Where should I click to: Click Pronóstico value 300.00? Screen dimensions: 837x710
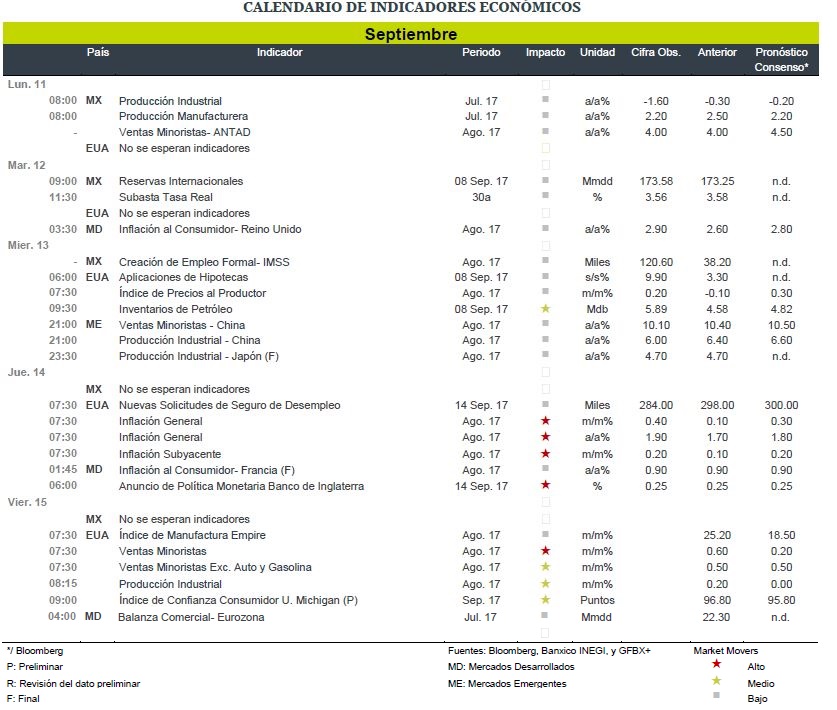coord(781,406)
